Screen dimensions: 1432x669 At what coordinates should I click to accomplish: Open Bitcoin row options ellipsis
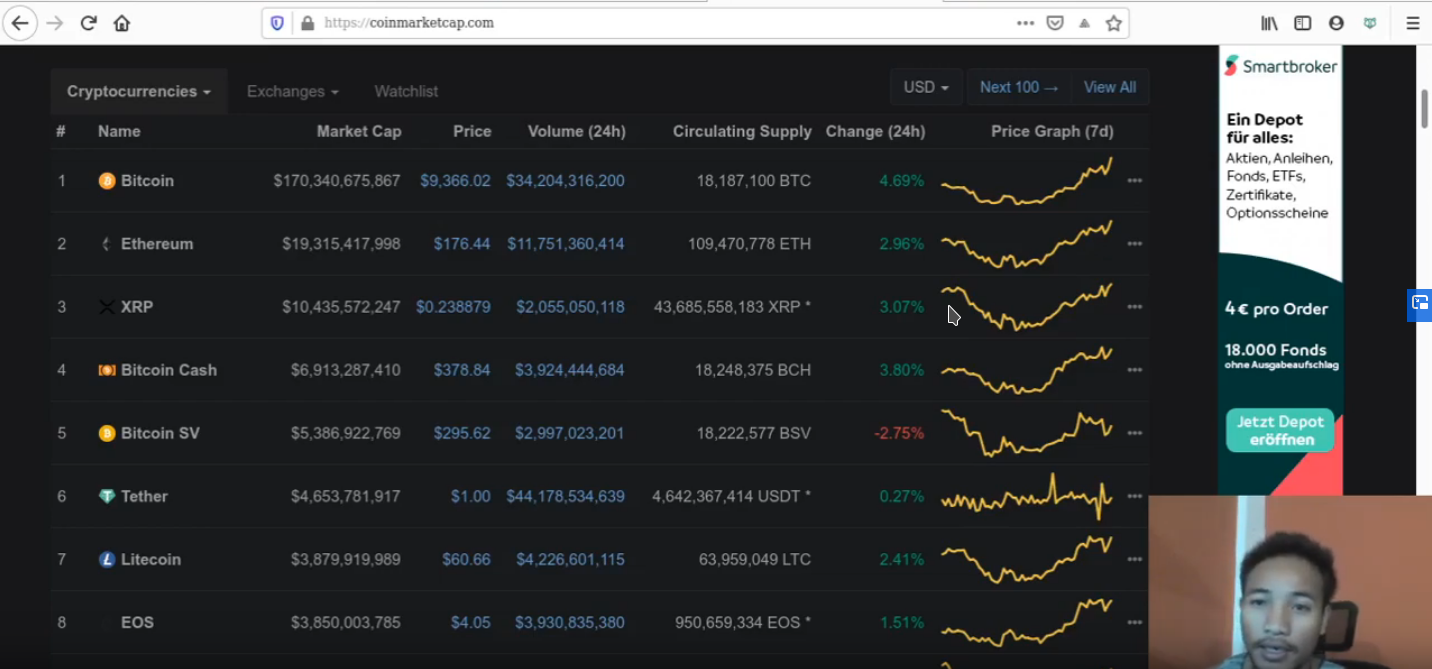coord(1134,181)
